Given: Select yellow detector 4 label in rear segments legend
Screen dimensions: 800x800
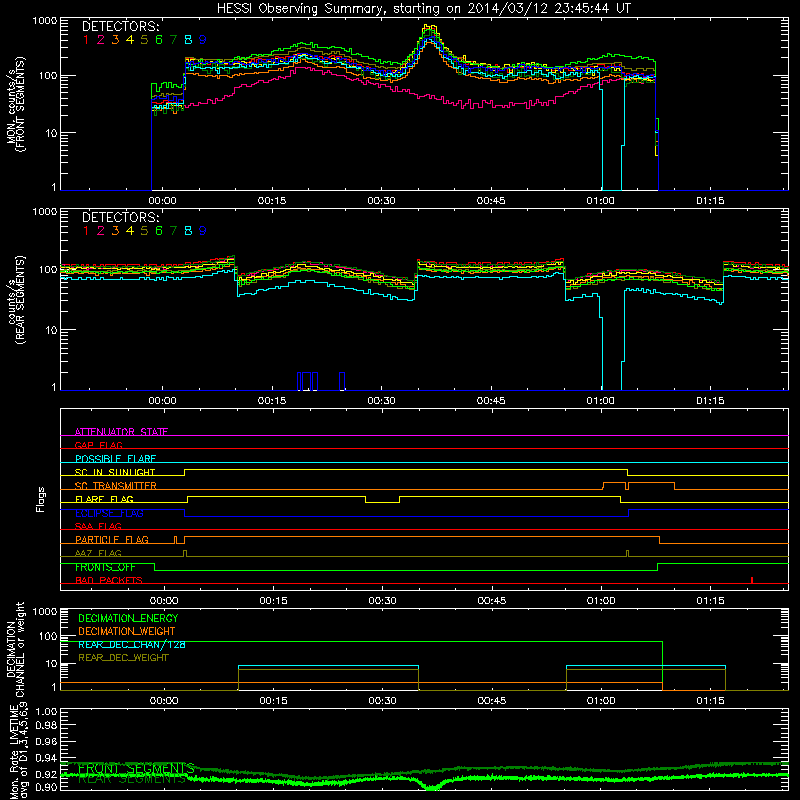Looking at the screenshot, I should coord(130,231).
